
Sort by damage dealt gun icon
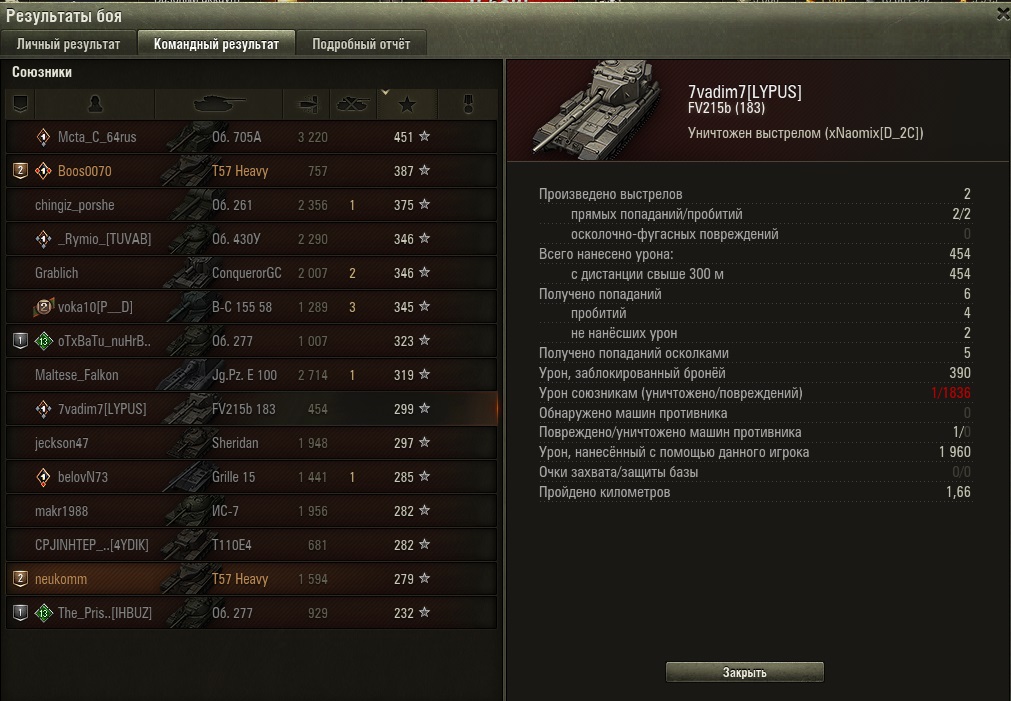pos(307,104)
